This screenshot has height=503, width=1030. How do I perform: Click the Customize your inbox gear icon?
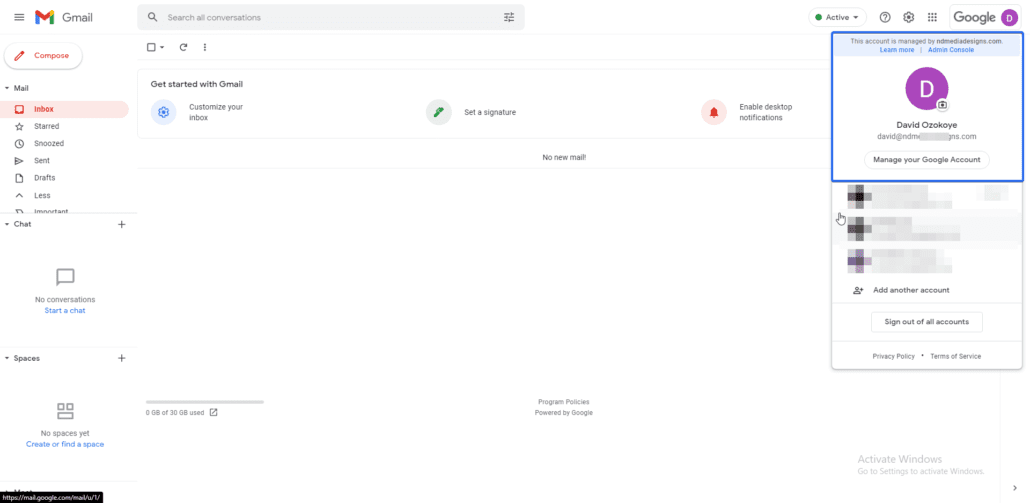tap(164, 112)
